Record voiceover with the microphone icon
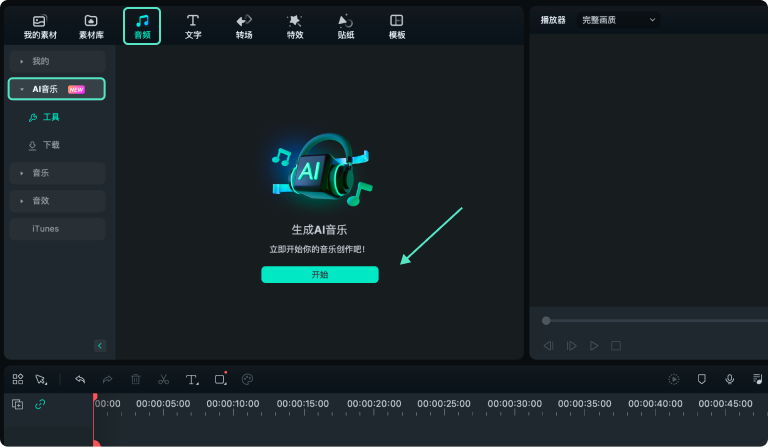This screenshot has width=768, height=447. click(x=729, y=379)
